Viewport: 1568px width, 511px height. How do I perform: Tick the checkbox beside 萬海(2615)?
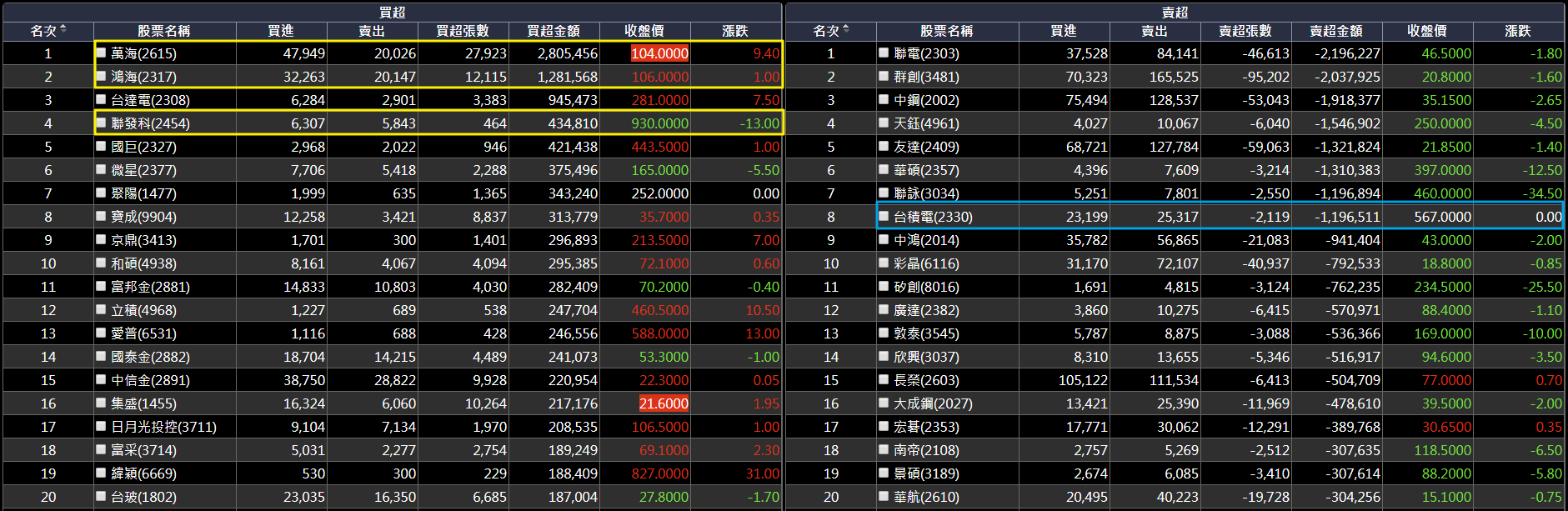pos(101,53)
